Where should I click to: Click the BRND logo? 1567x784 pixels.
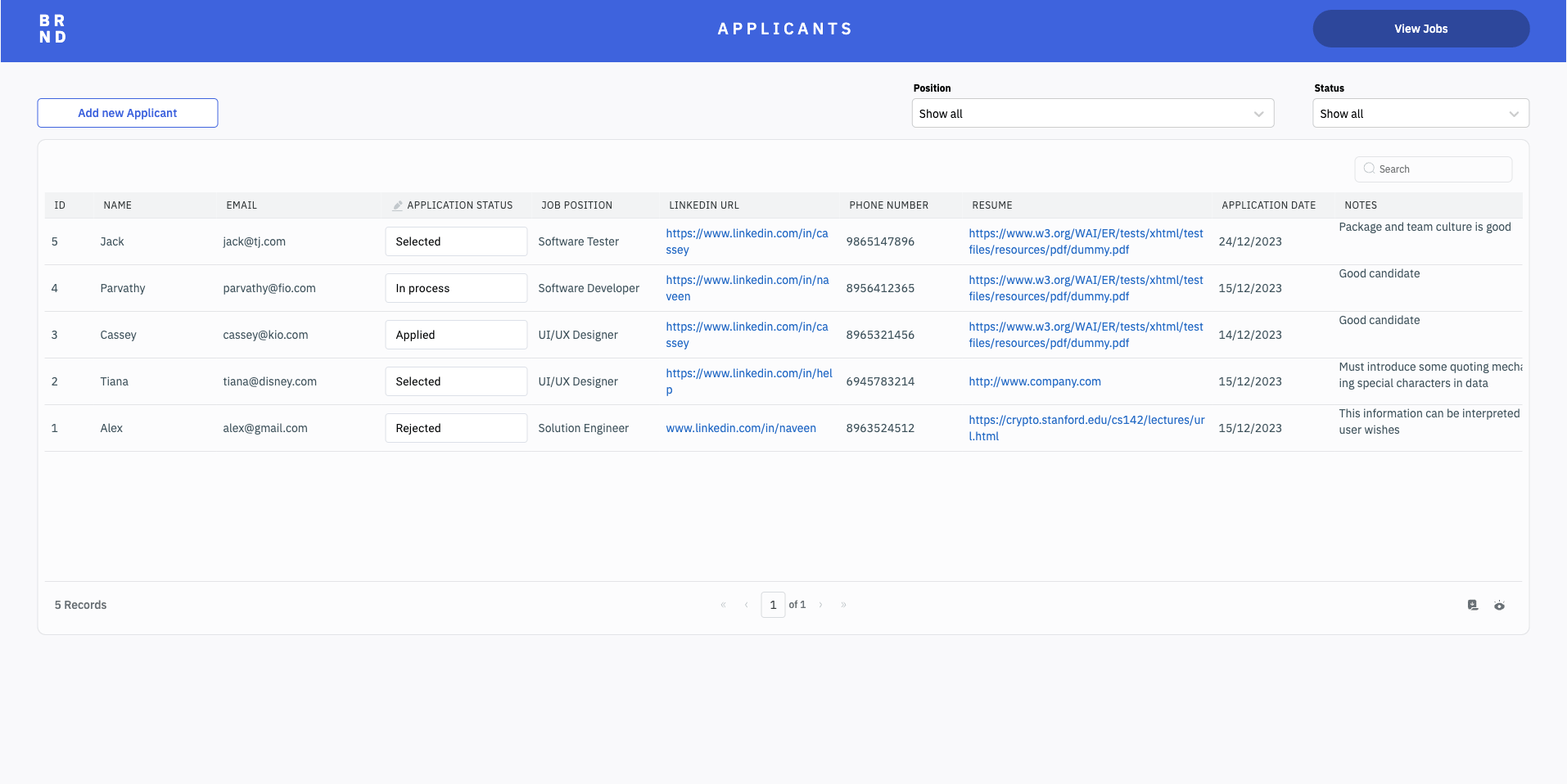pos(52,29)
